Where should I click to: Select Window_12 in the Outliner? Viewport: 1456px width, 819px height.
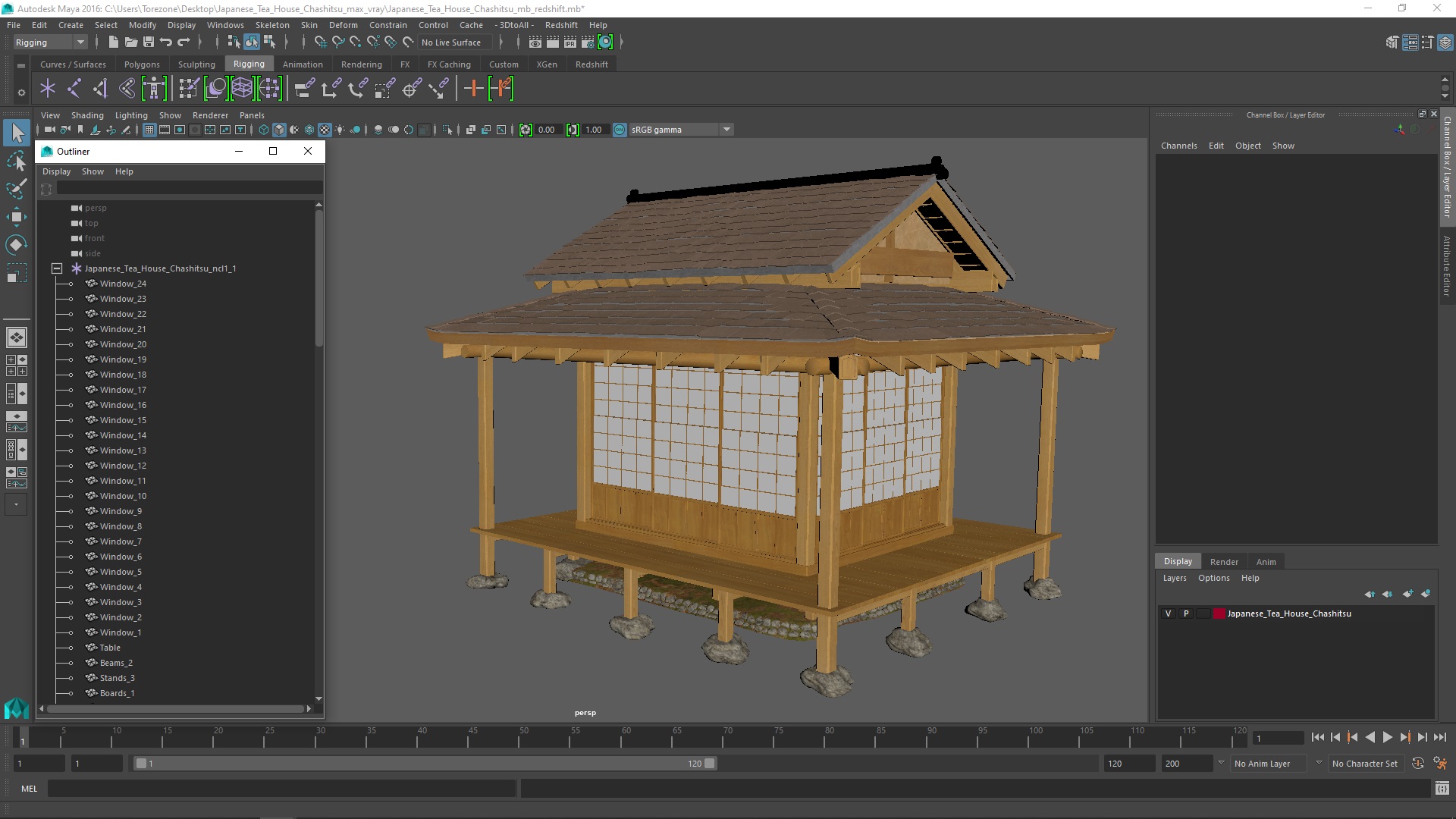123,466
